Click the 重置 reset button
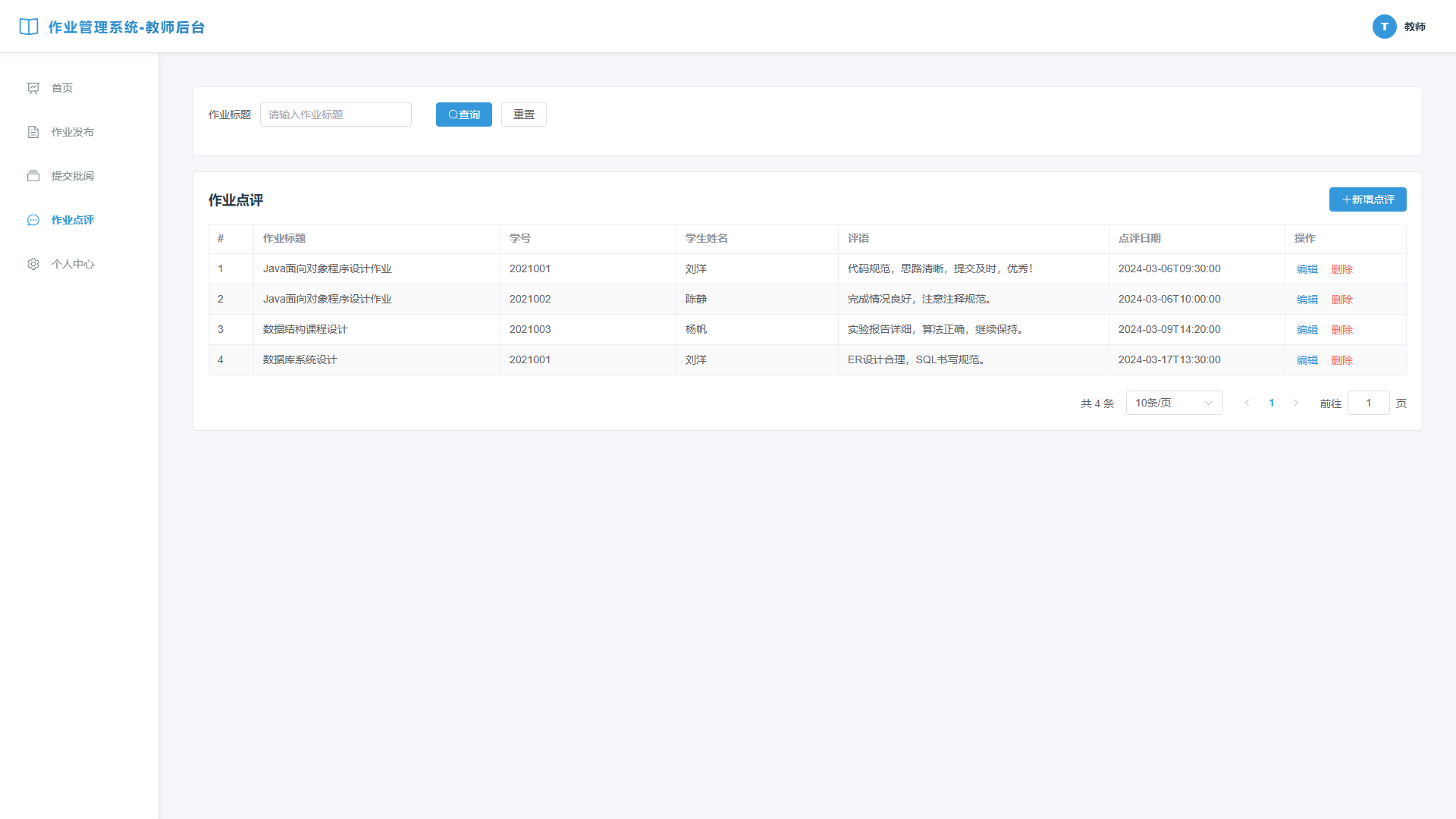The height and width of the screenshot is (819, 1456). [x=524, y=115]
